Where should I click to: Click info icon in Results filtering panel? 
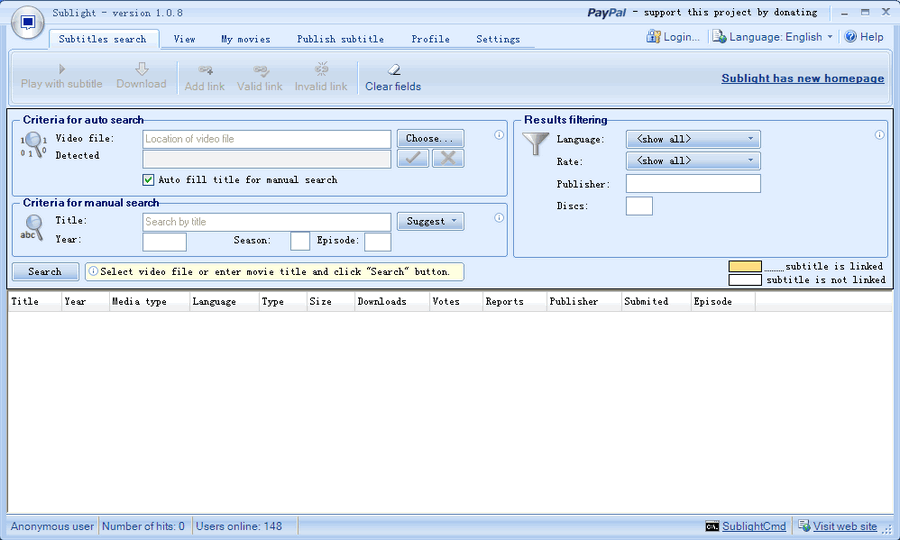click(x=880, y=135)
